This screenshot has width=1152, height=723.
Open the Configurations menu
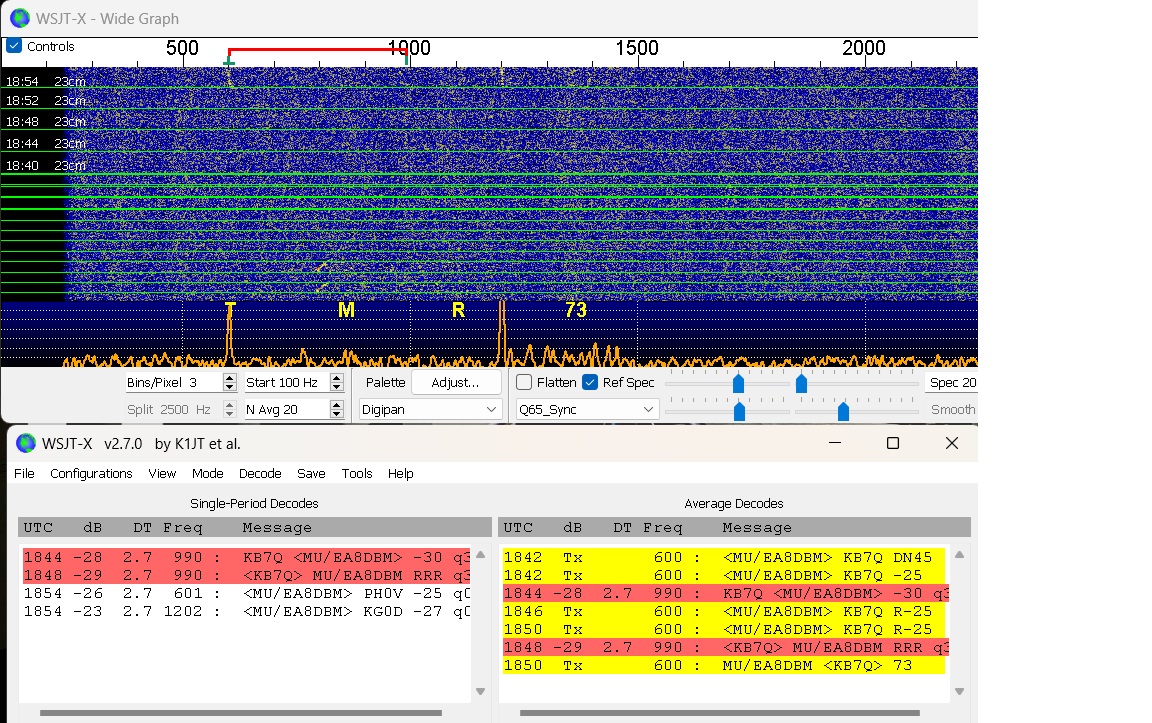coord(91,473)
